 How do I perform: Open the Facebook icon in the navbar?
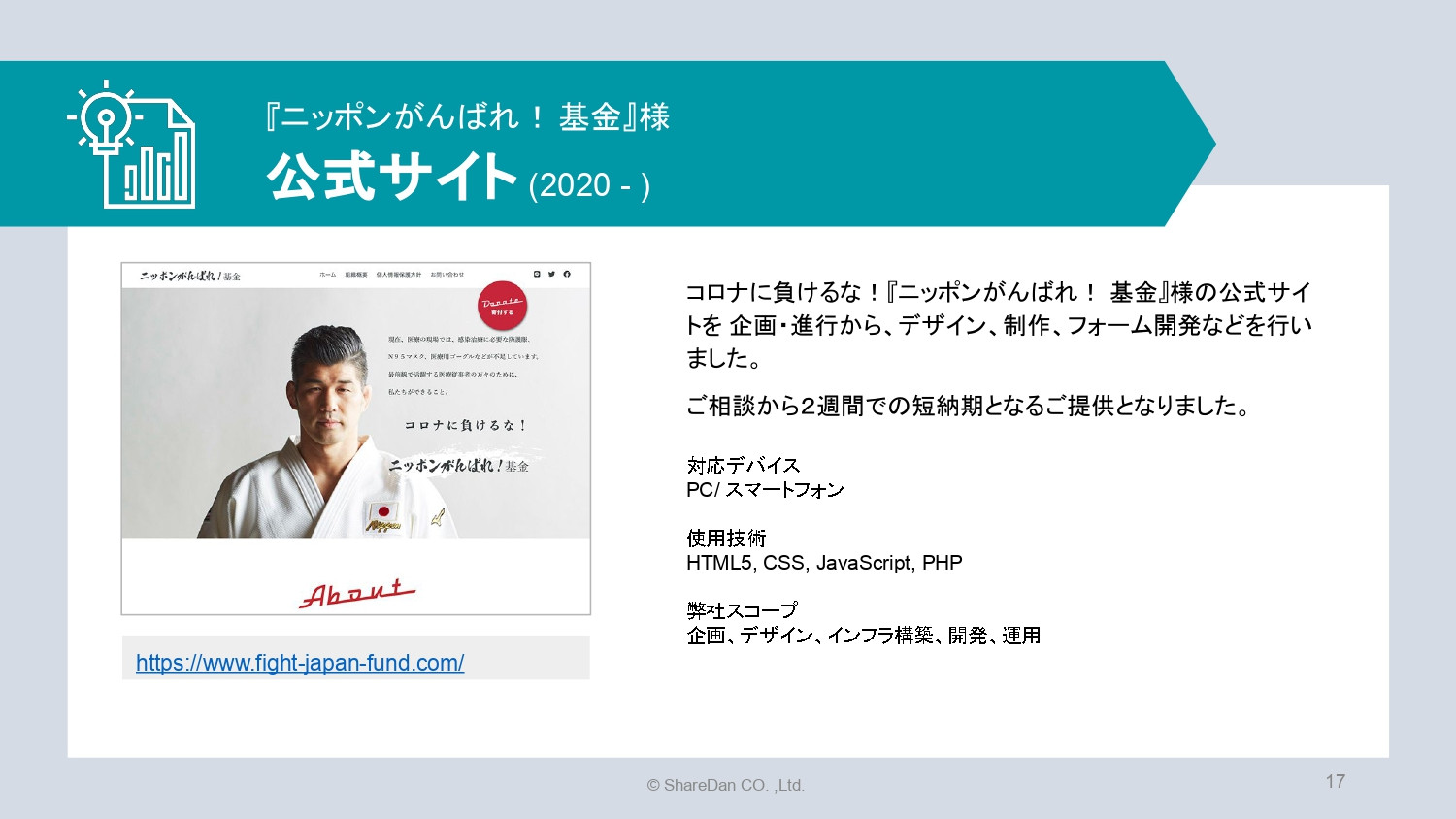(566, 273)
